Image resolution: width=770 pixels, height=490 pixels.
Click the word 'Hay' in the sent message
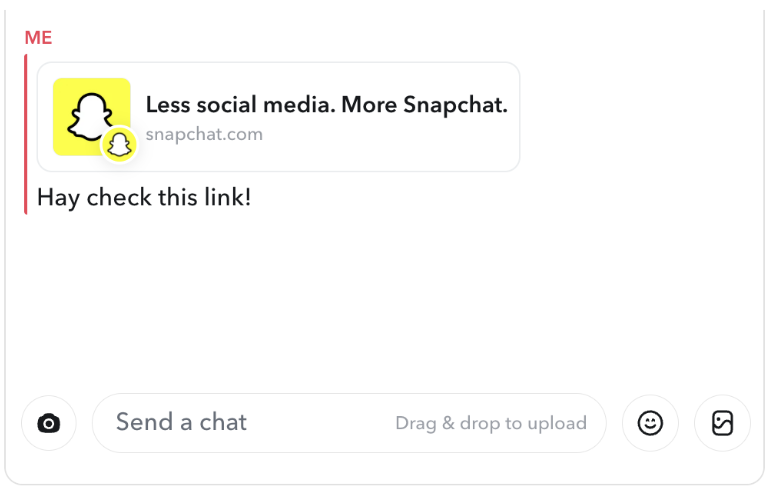[58, 197]
